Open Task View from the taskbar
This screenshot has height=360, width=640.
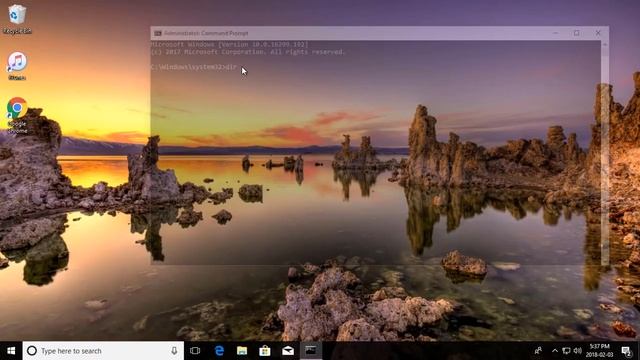pos(195,351)
